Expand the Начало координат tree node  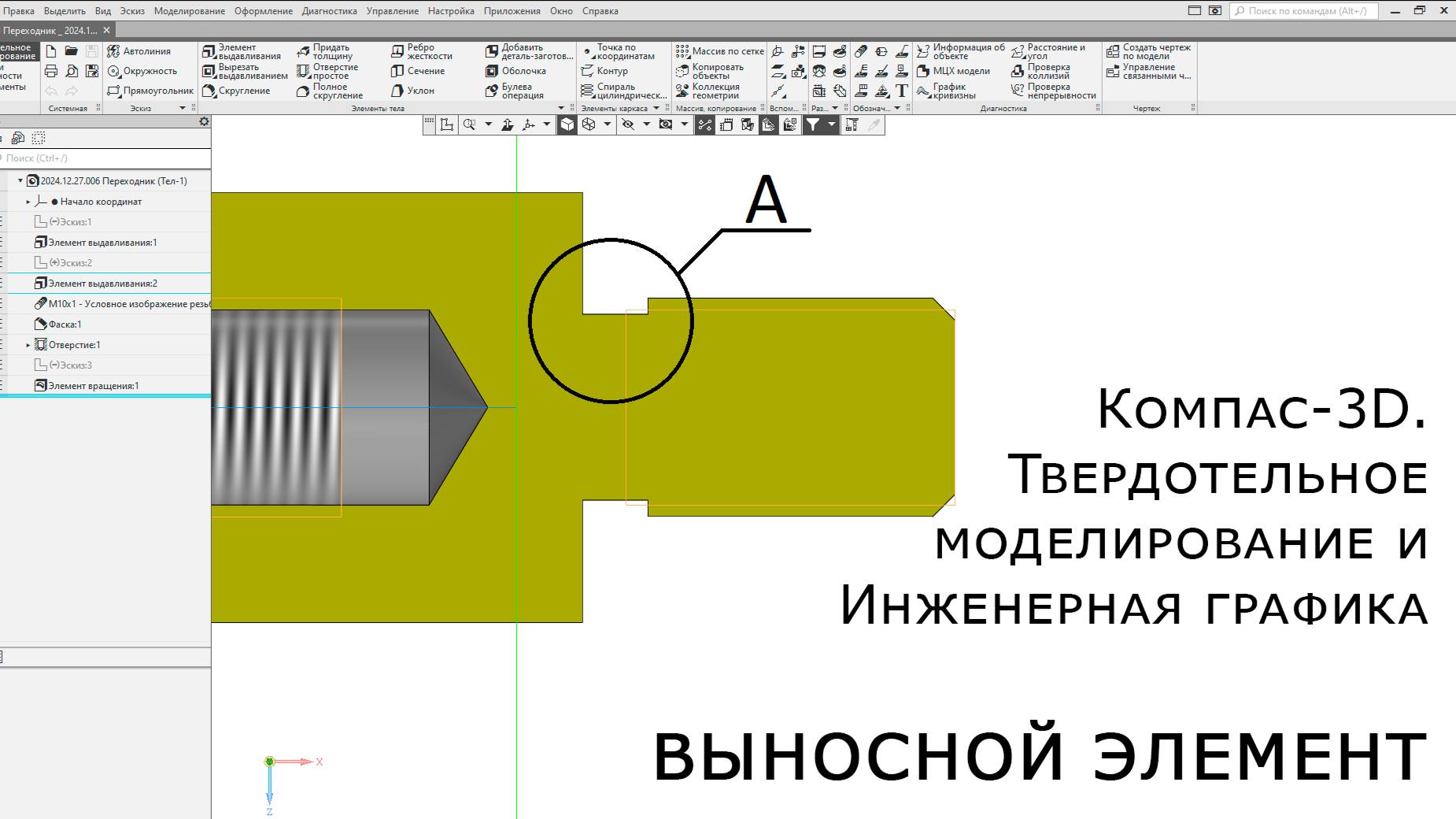click(28, 202)
